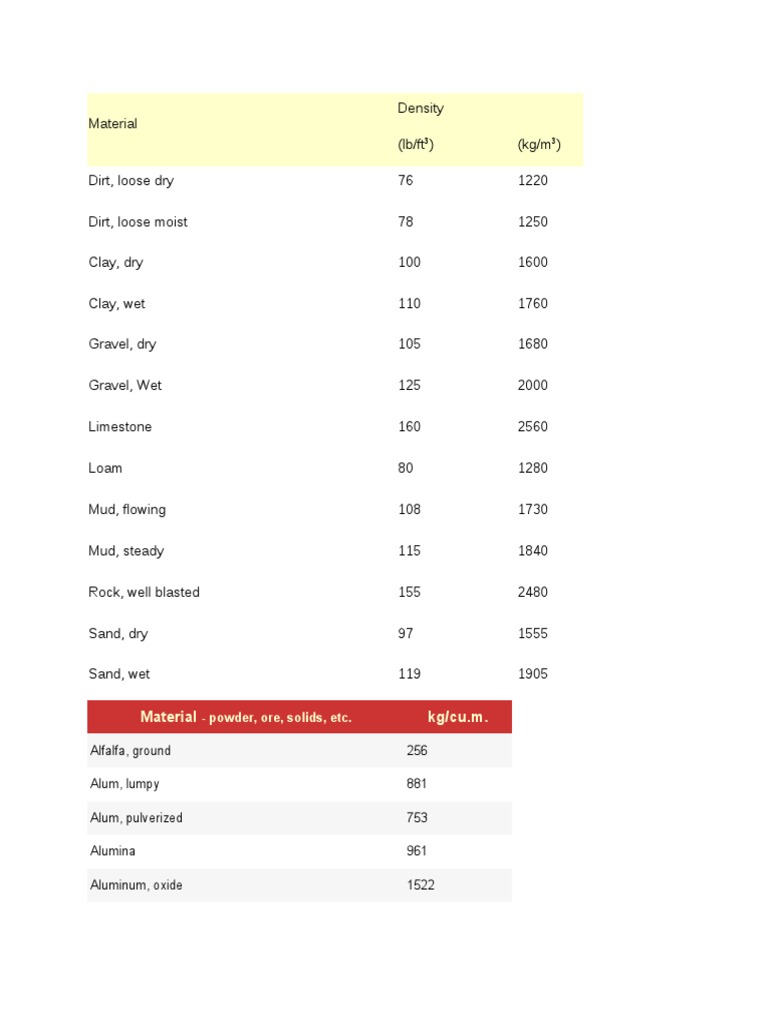Image resolution: width=768 pixels, height=1024 pixels.
Task: Click the 'Dirt, loose dry' row label
Action: (131, 181)
